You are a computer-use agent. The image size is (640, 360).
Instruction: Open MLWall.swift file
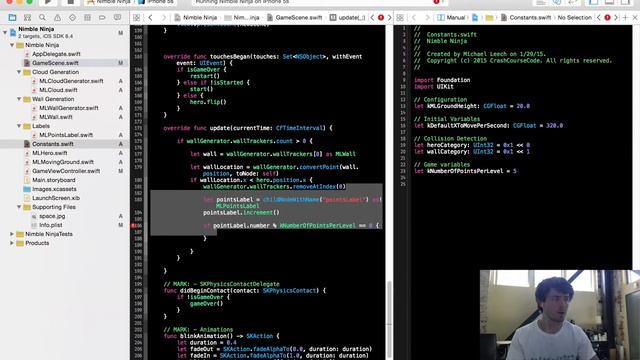pos(56,117)
